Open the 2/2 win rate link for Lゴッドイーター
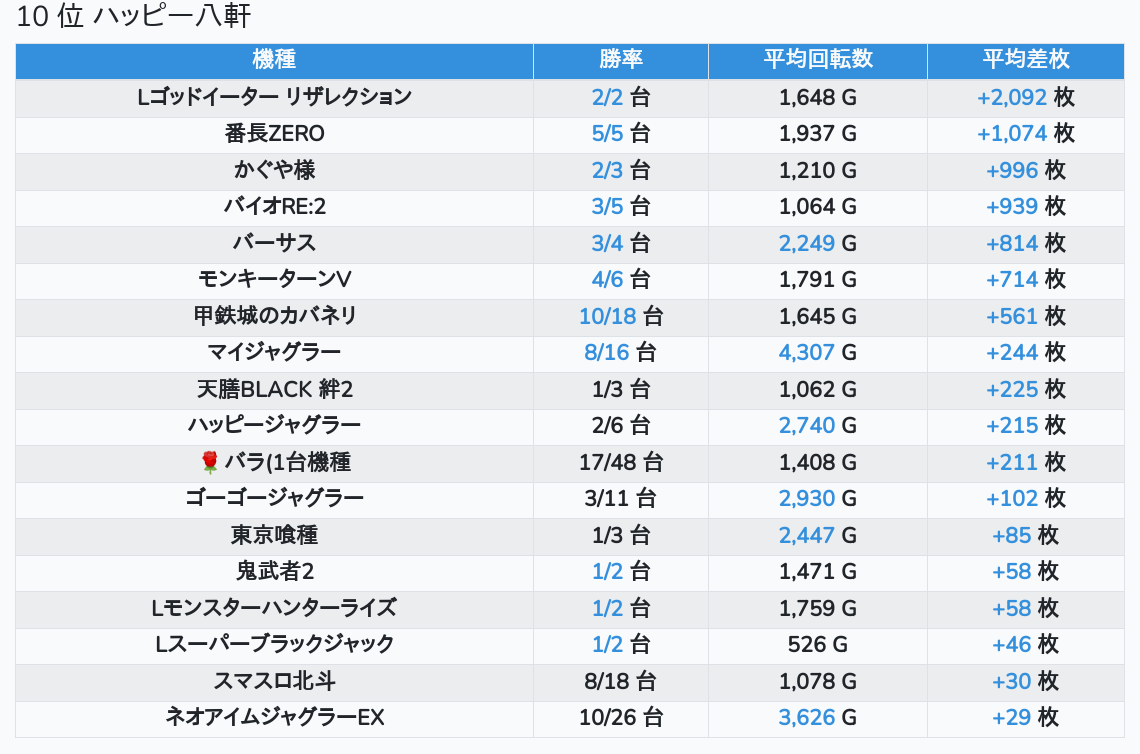 [x=607, y=97]
